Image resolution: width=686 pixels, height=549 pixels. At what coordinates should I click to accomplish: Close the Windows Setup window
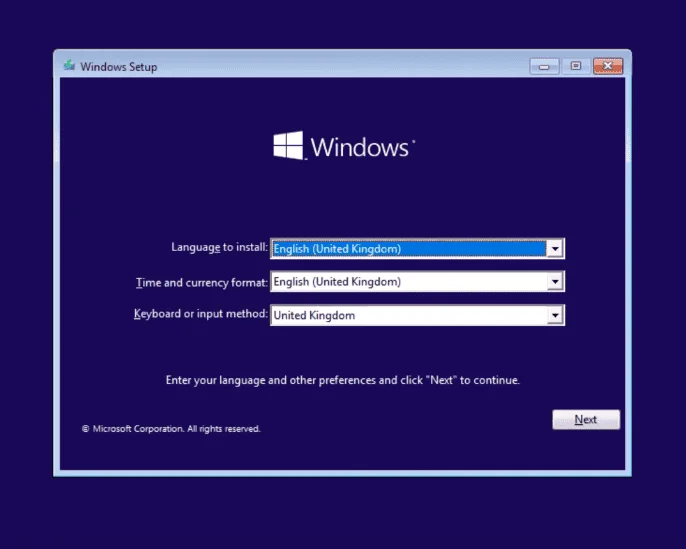coord(608,66)
